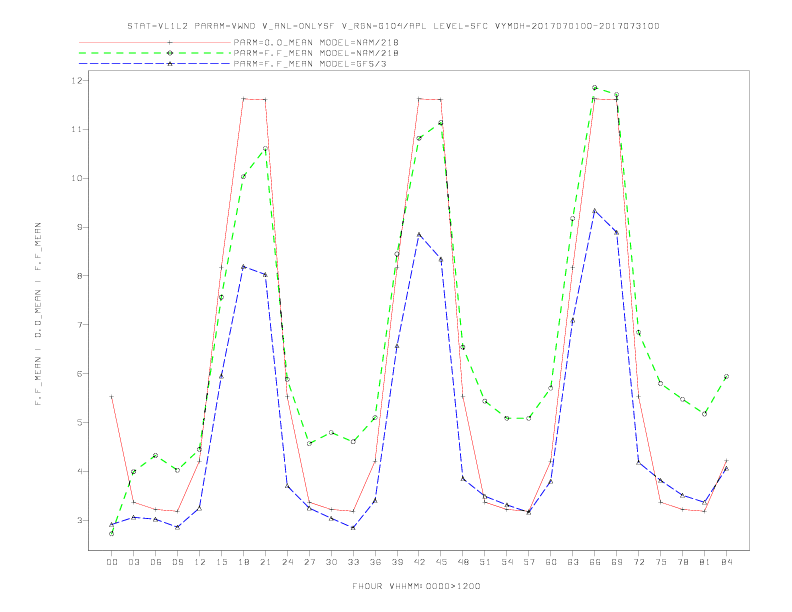
Task: Click the red solid line sample in legend
Action: click(x=155, y=42)
